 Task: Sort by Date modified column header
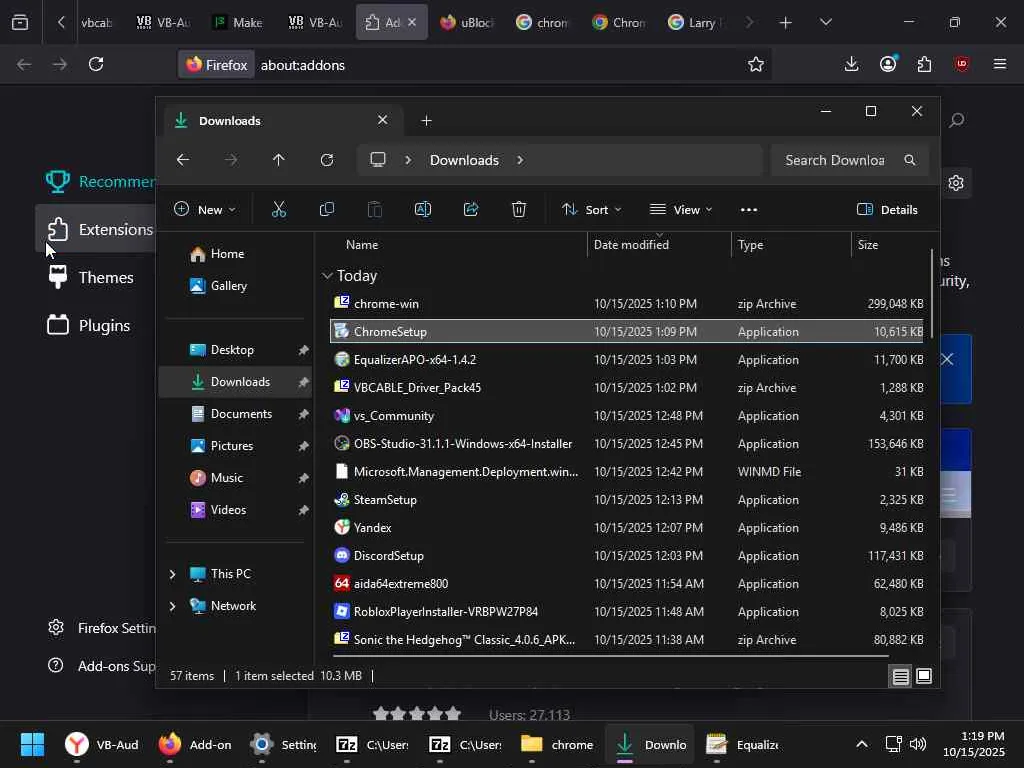pyautogui.click(x=659, y=245)
